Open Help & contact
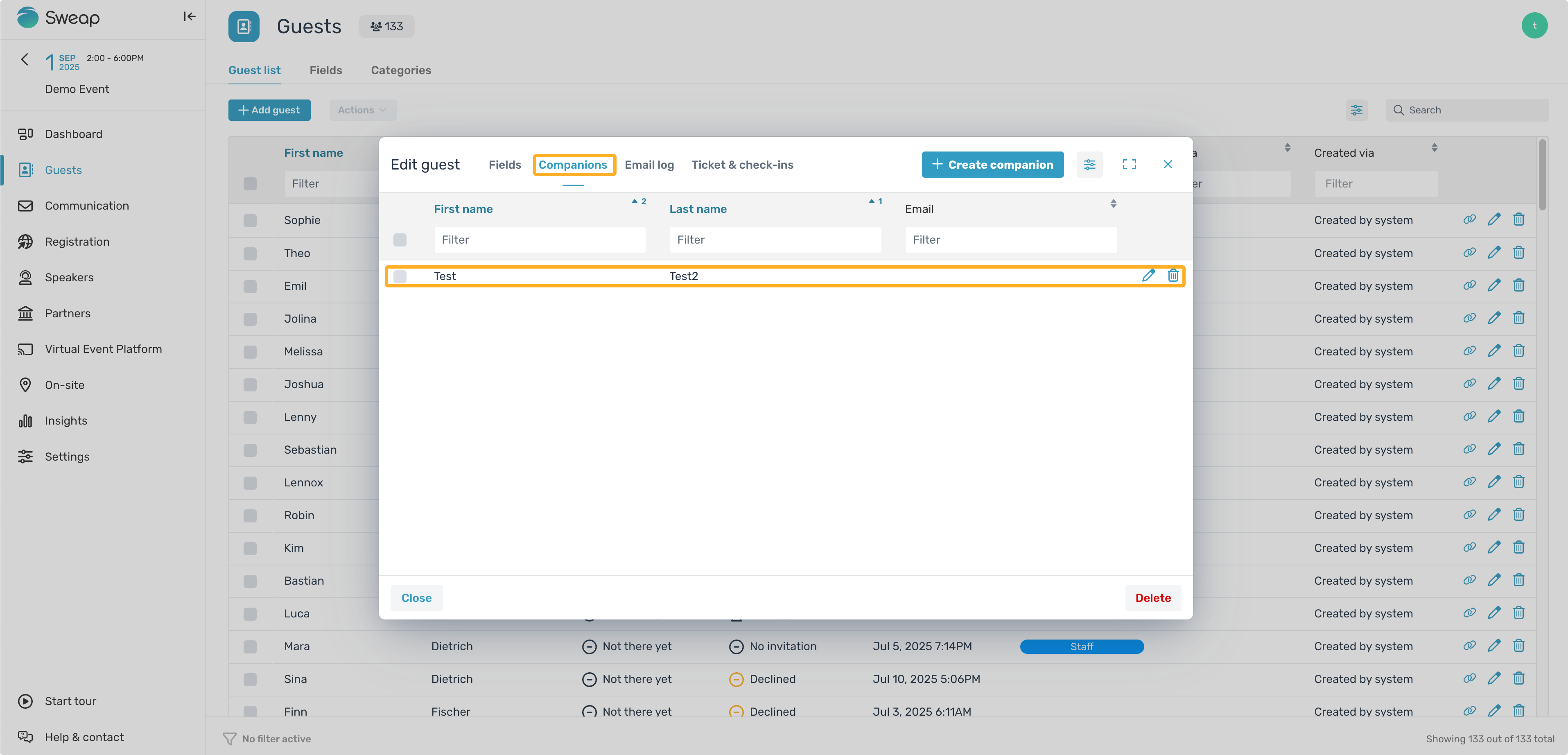Screen dimensions: 1568x755 (x=84, y=737)
